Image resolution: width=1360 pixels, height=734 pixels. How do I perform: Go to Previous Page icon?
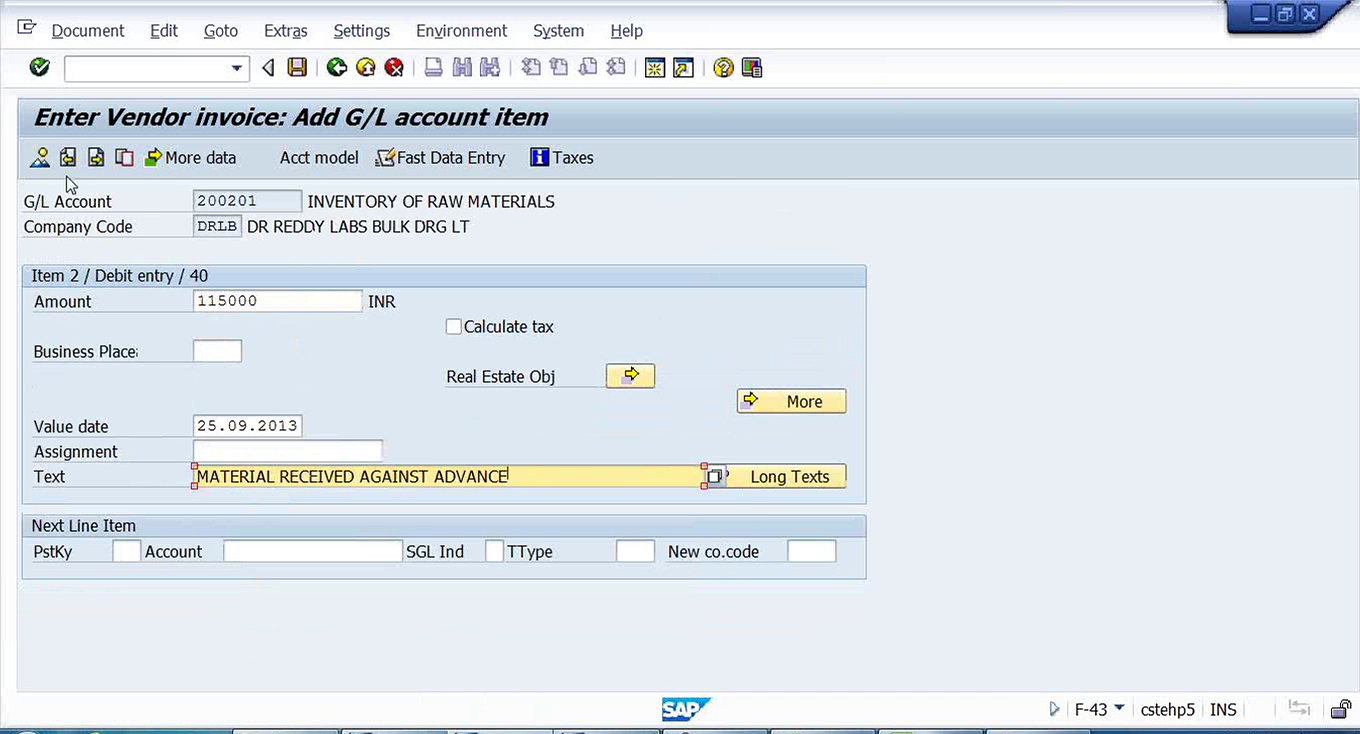pos(559,67)
